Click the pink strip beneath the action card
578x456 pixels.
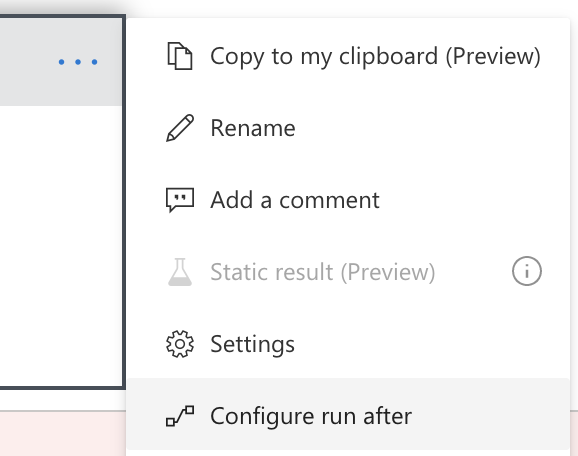pyautogui.click(x=63, y=434)
